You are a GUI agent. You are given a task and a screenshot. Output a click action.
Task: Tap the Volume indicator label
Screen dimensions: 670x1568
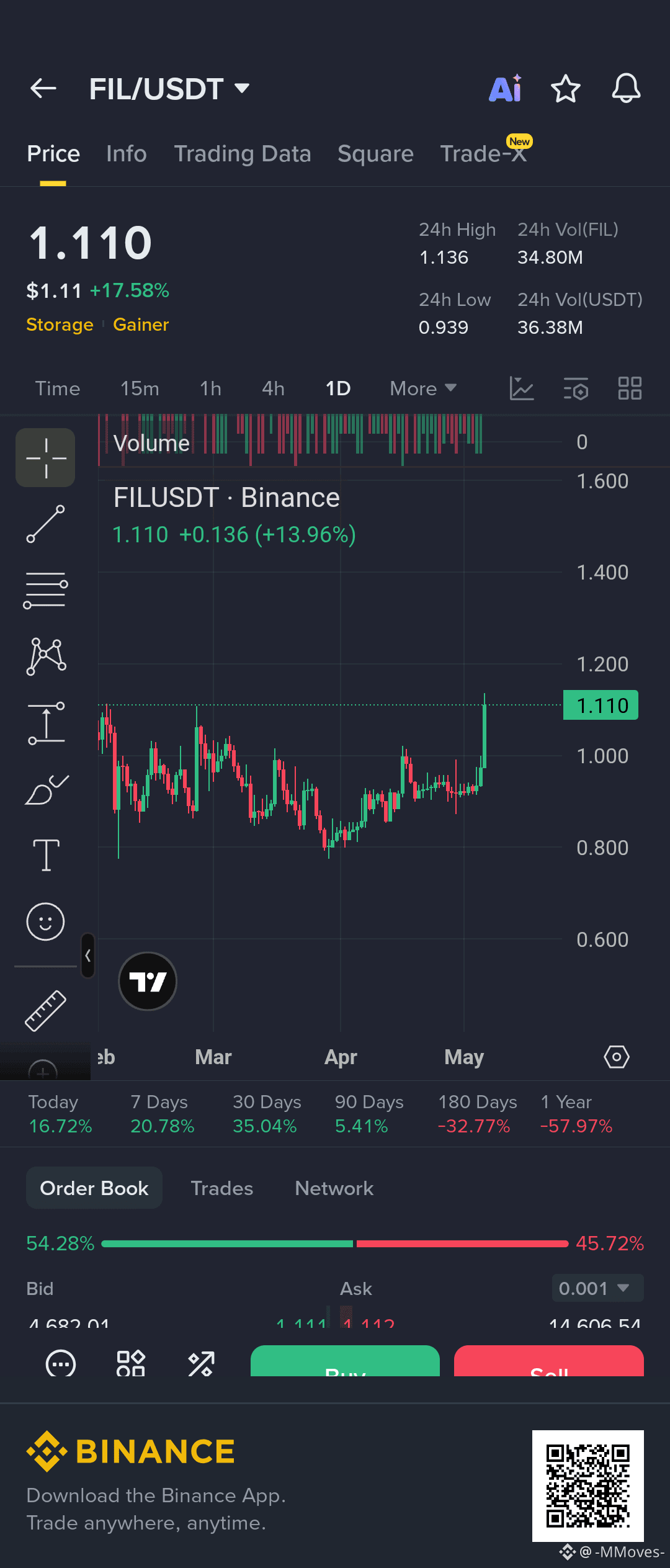[151, 444]
